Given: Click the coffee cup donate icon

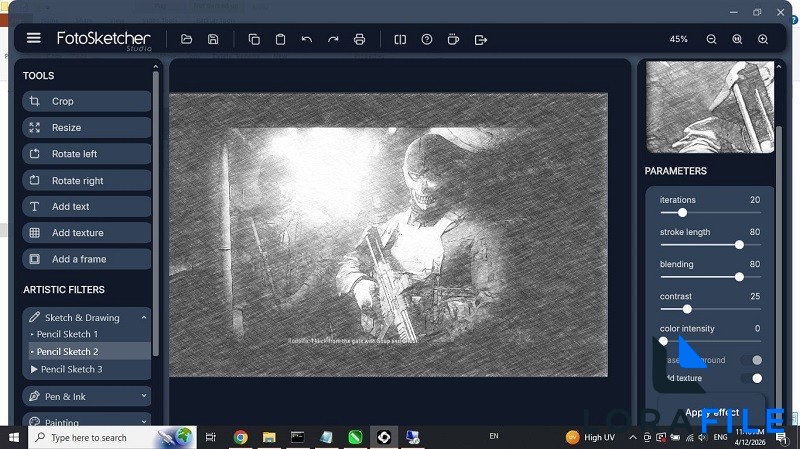Looking at the screenshot, I should pos(453,39).
